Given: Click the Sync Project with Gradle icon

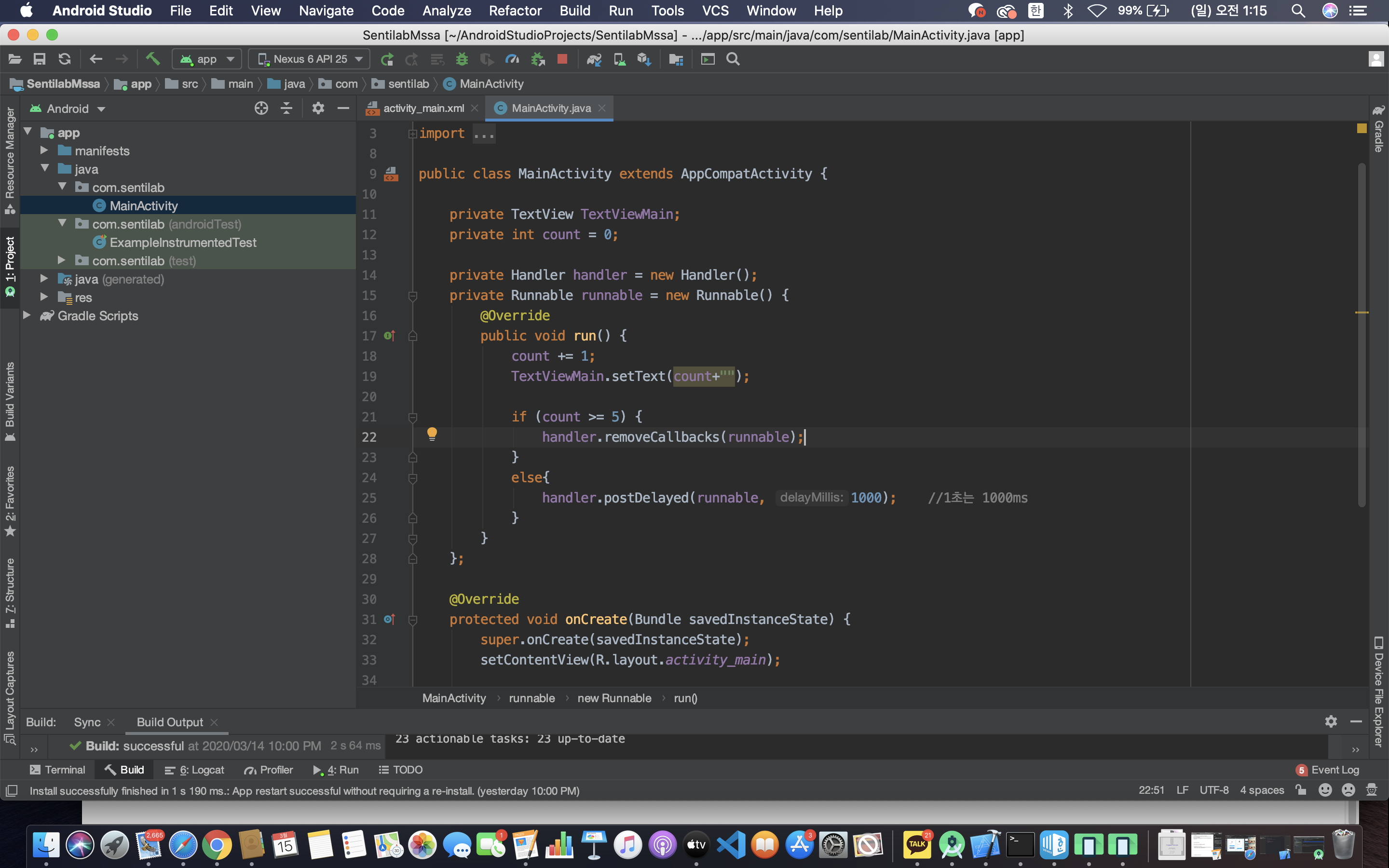Looking at the screenshot, I should coord(594,58).
